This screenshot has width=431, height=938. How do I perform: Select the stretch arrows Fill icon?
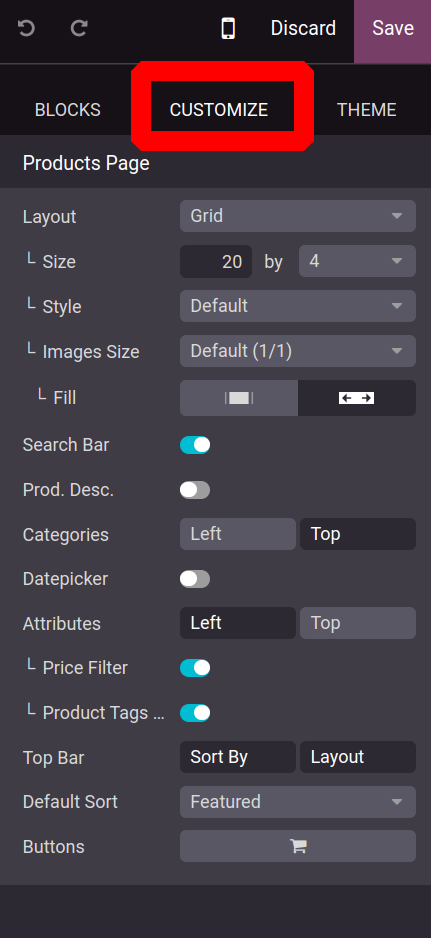[x=357, y=398]
